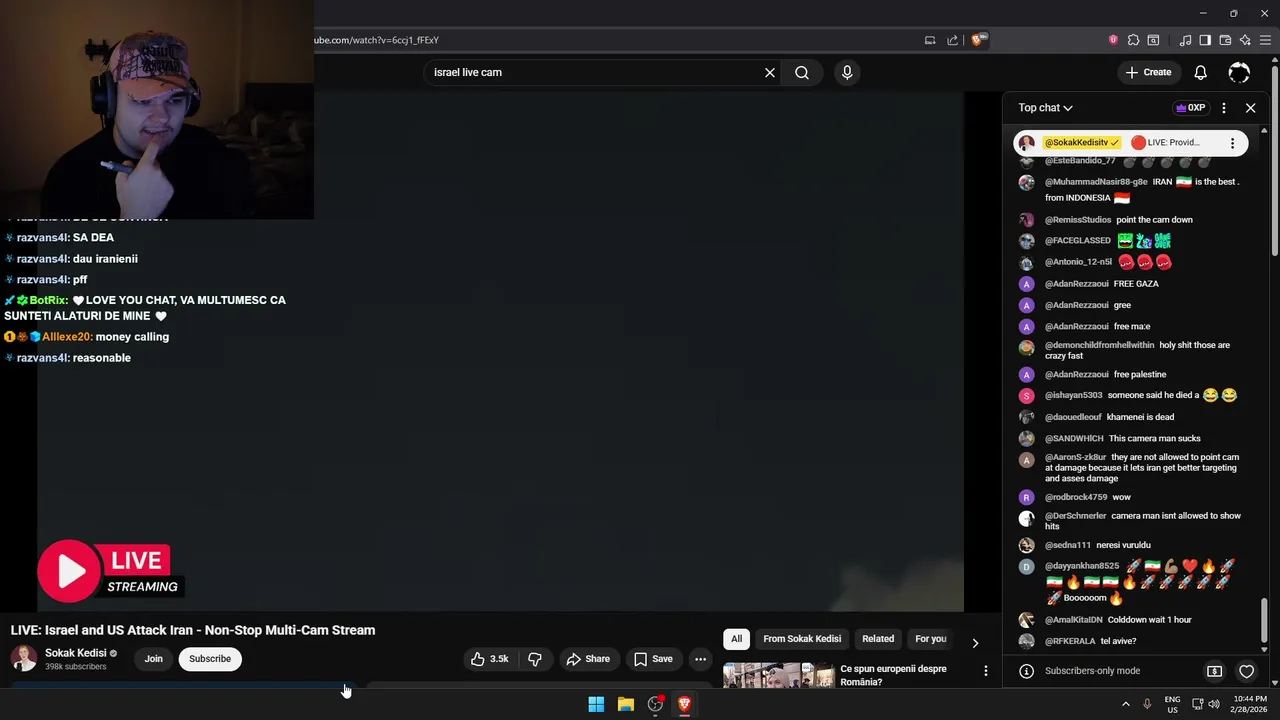Open more actions ellipsis below video
Screen dimensions: 1280x720
tap(701, 659)
